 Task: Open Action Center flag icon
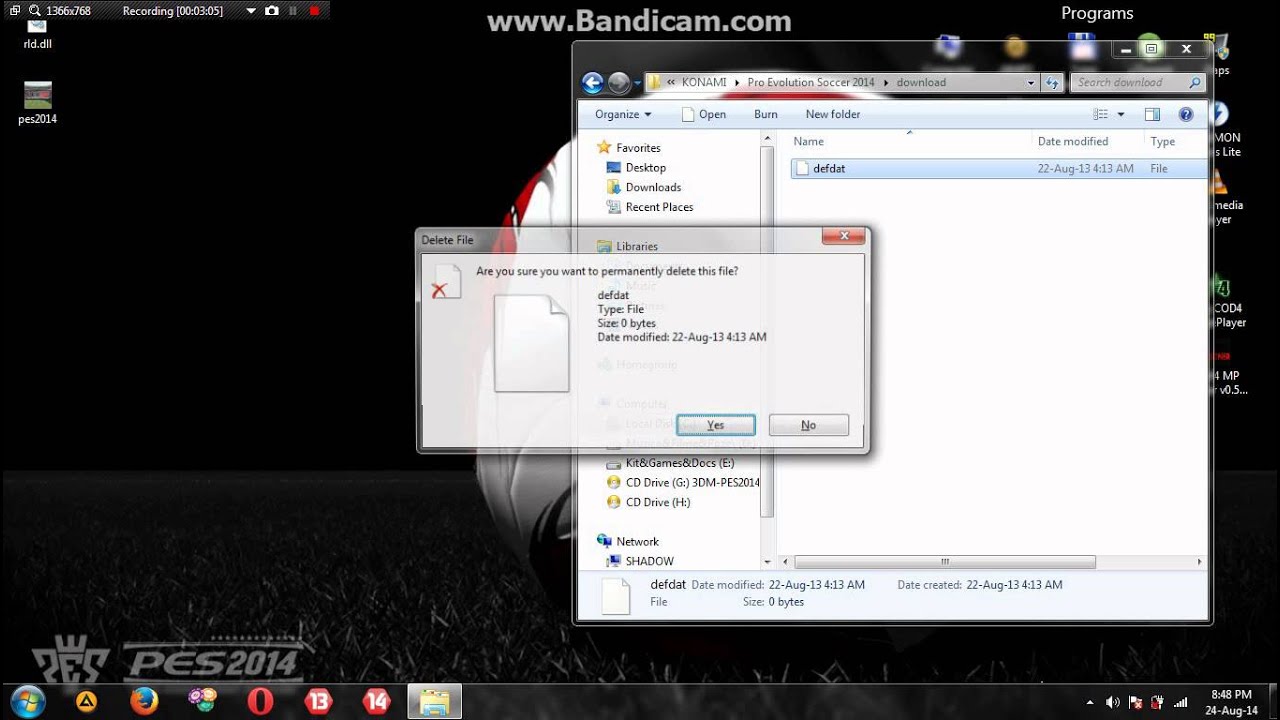coord(1136,703)
